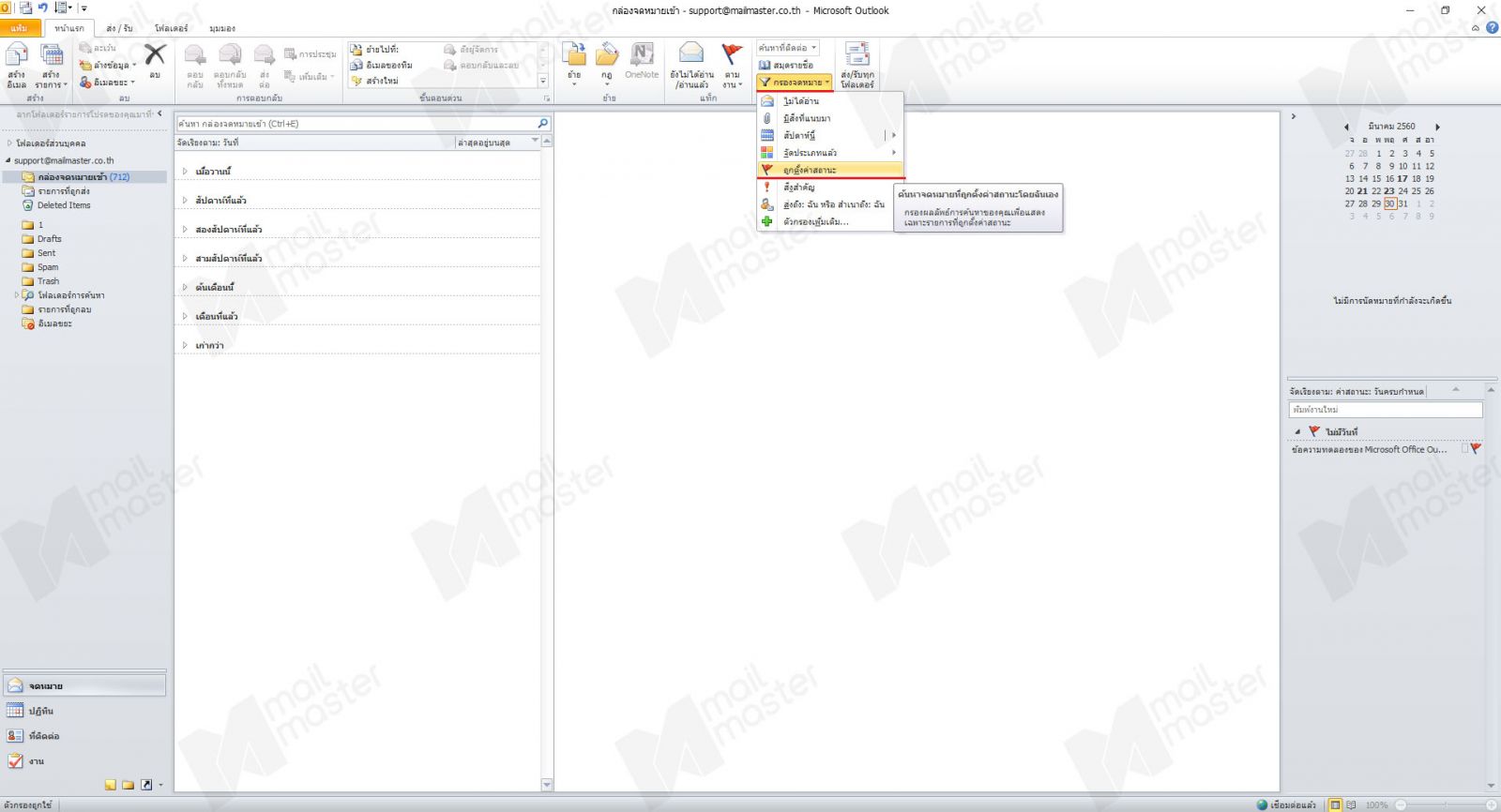The width and height of the screenshot is (1501, 812).
Task: Select ถูกตั้งค่าสถานะ (Flagged) filter item
Action: click(829, 170)
